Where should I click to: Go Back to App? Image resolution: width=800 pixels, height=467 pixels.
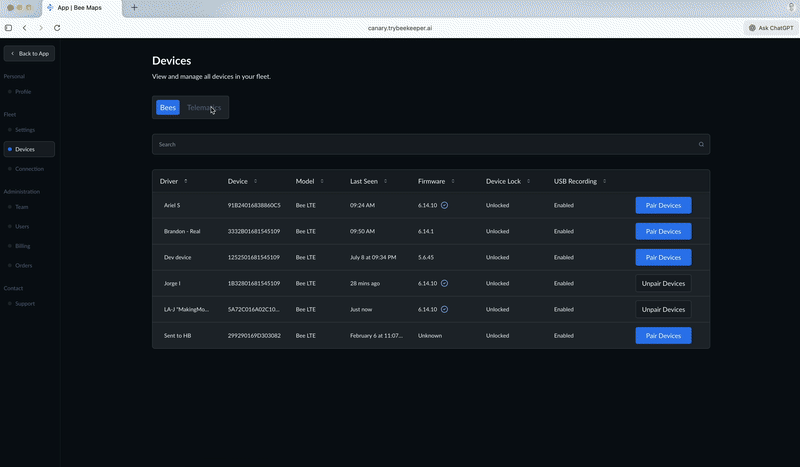[x=29, y=53]
